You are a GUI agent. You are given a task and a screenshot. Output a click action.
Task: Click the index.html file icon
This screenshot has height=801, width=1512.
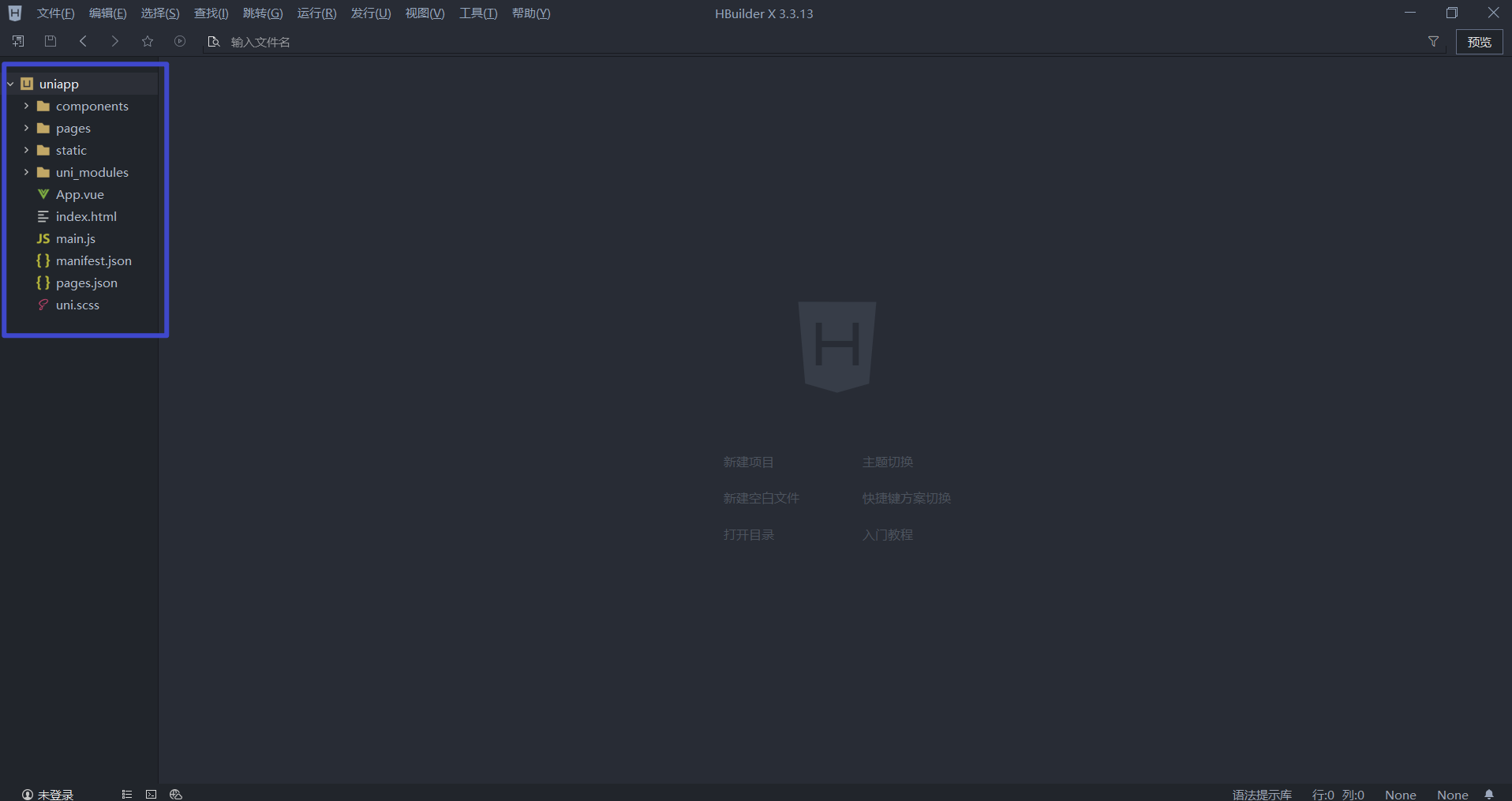tap(43, 216)
